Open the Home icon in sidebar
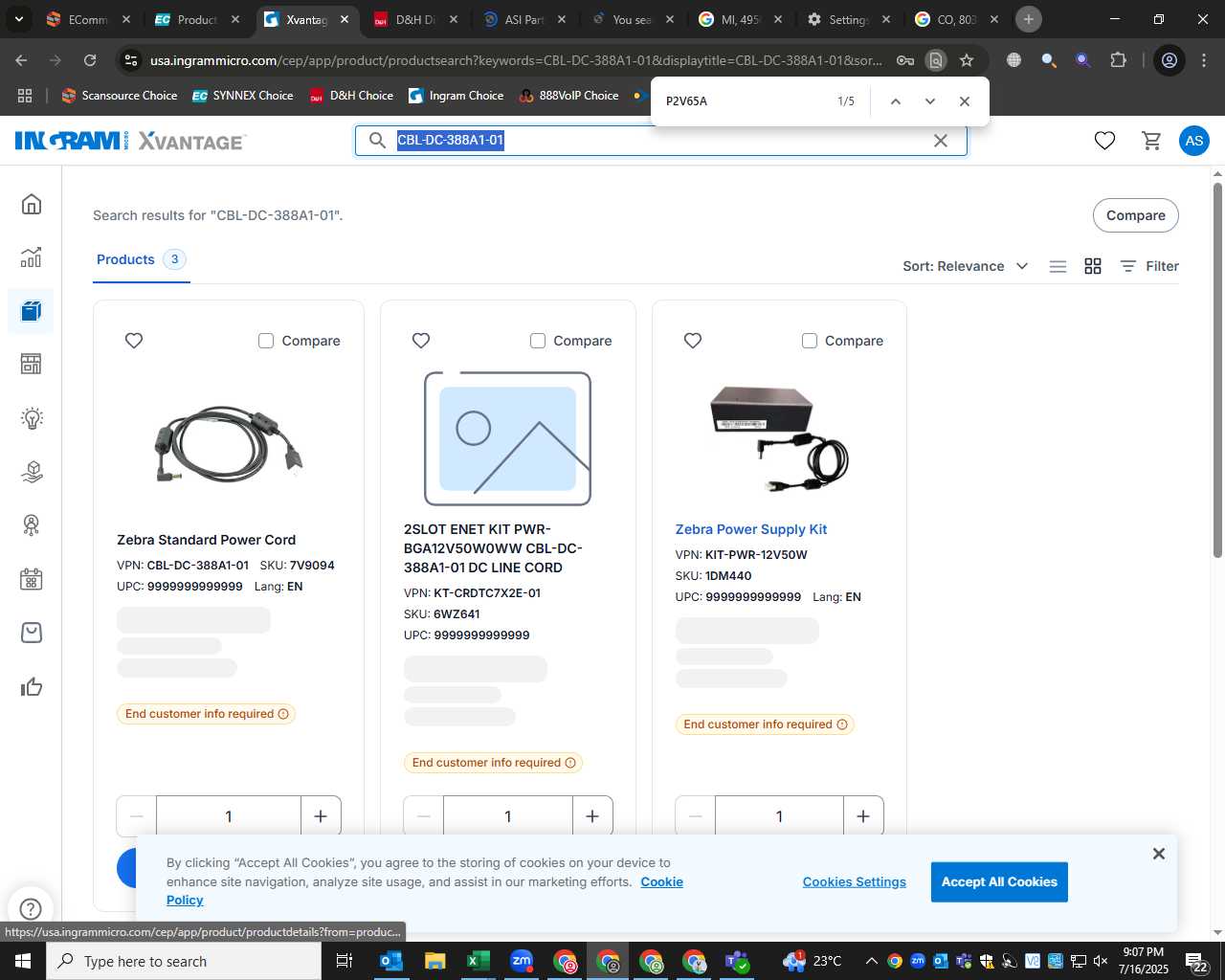1225x980 pixels. pos(32,204)
